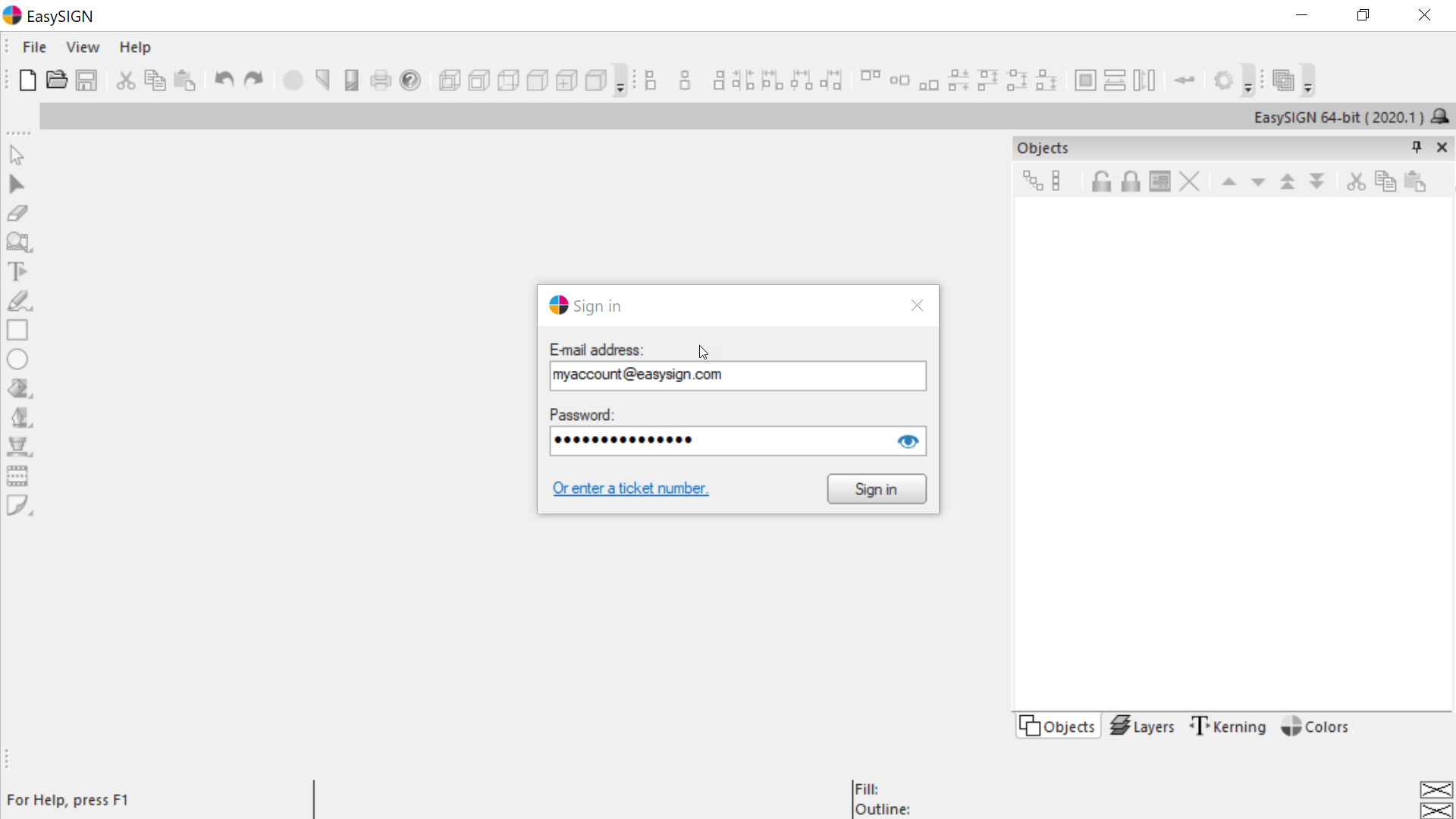Pin the Objects panel
Screen dimensions: 1456x819
tap(1417, 147)
